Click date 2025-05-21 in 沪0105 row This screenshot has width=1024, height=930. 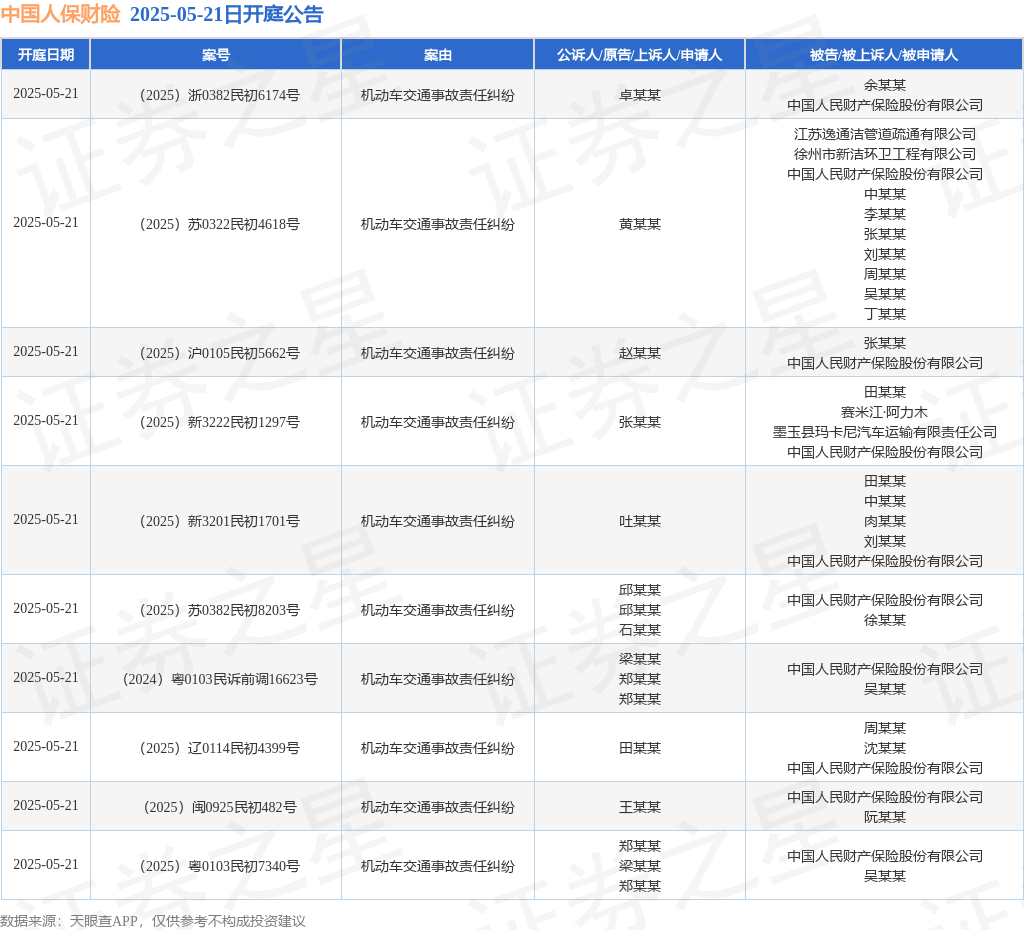46,351
